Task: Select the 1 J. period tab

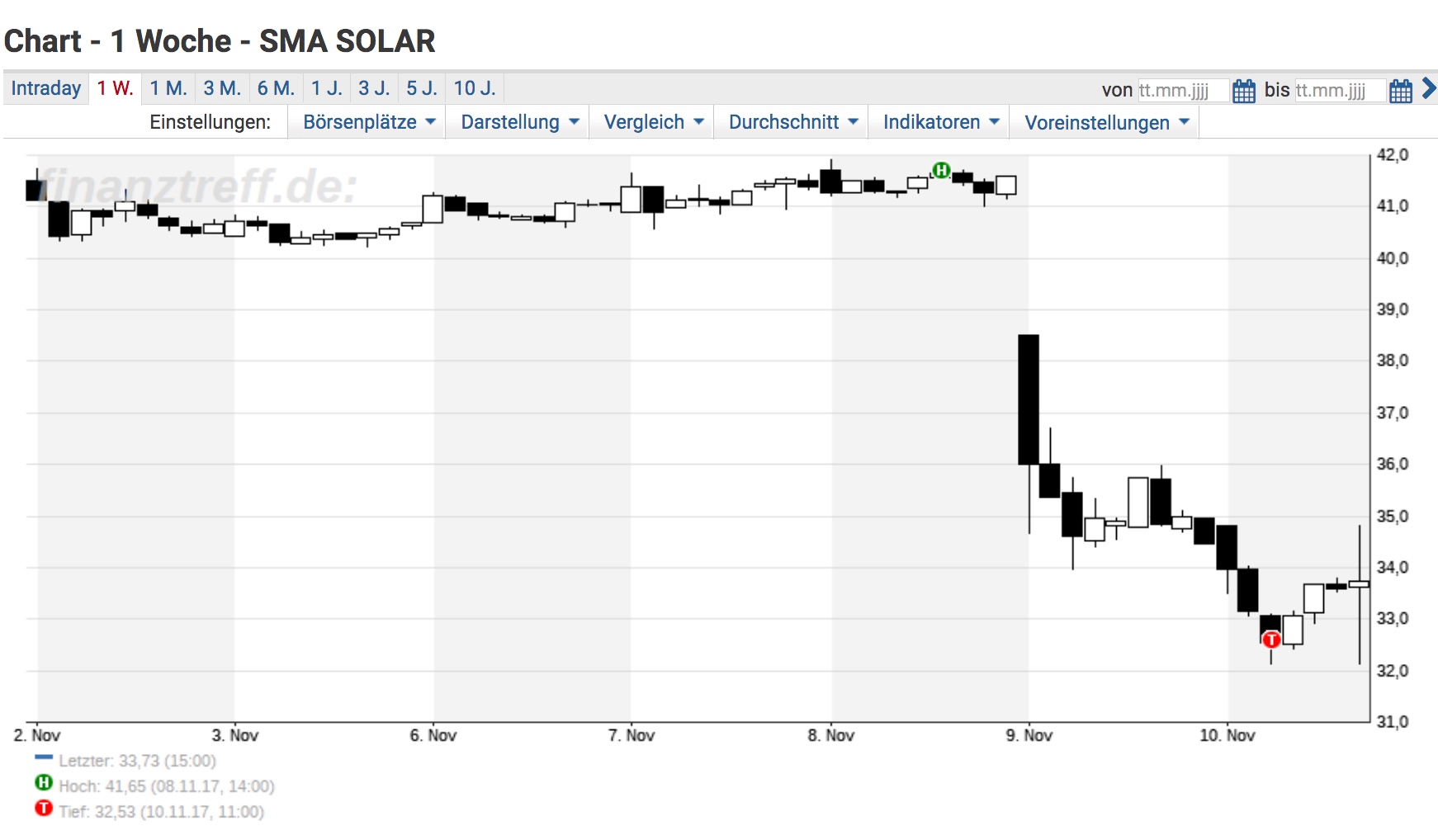Action: (x=329, y=87)
